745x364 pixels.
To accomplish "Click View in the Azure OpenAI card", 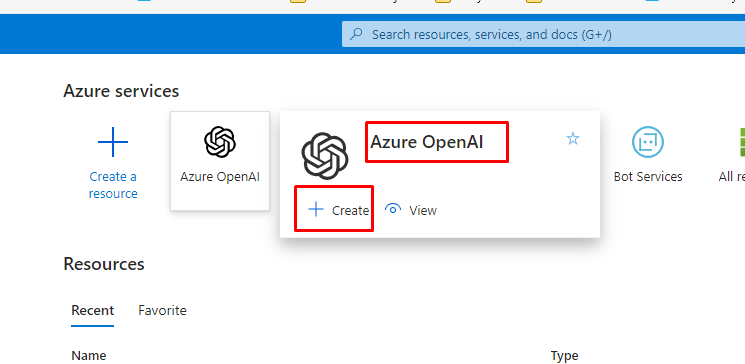I will coord(411,210).
